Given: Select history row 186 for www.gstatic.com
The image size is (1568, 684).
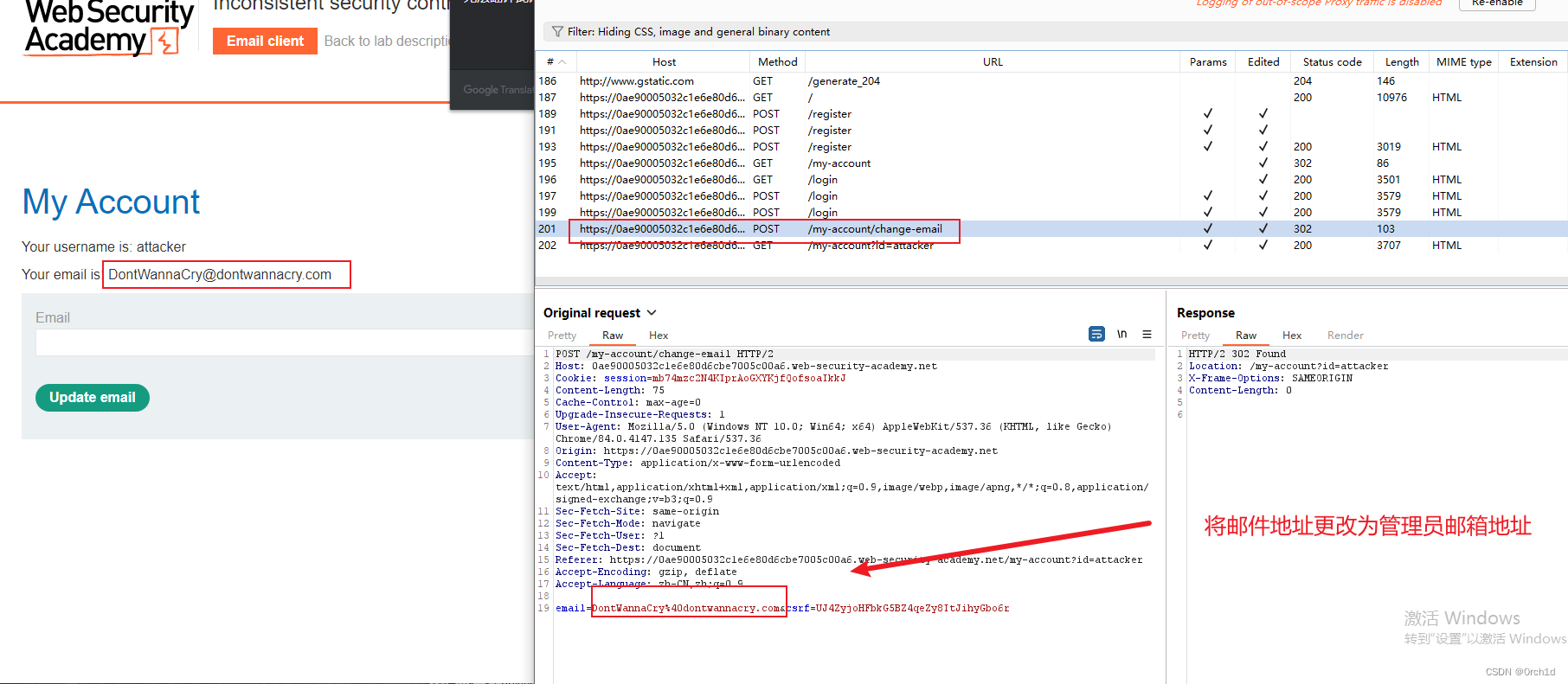Looking at the screenshot, I should pos(1051,81).
